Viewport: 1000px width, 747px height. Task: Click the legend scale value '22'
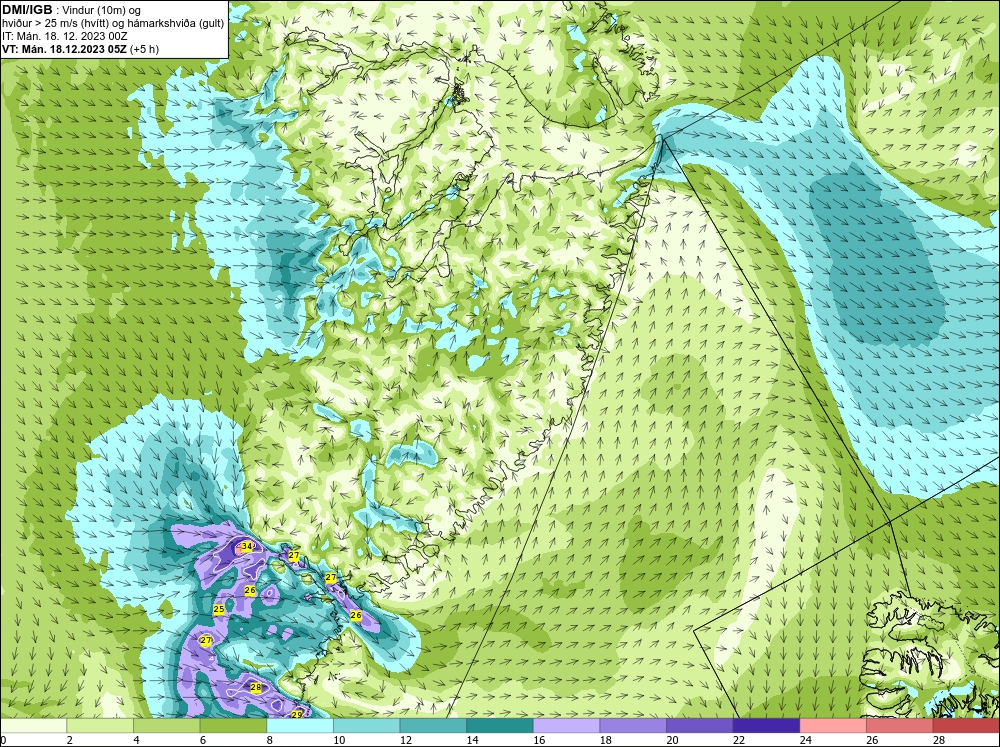click(739, 740)
